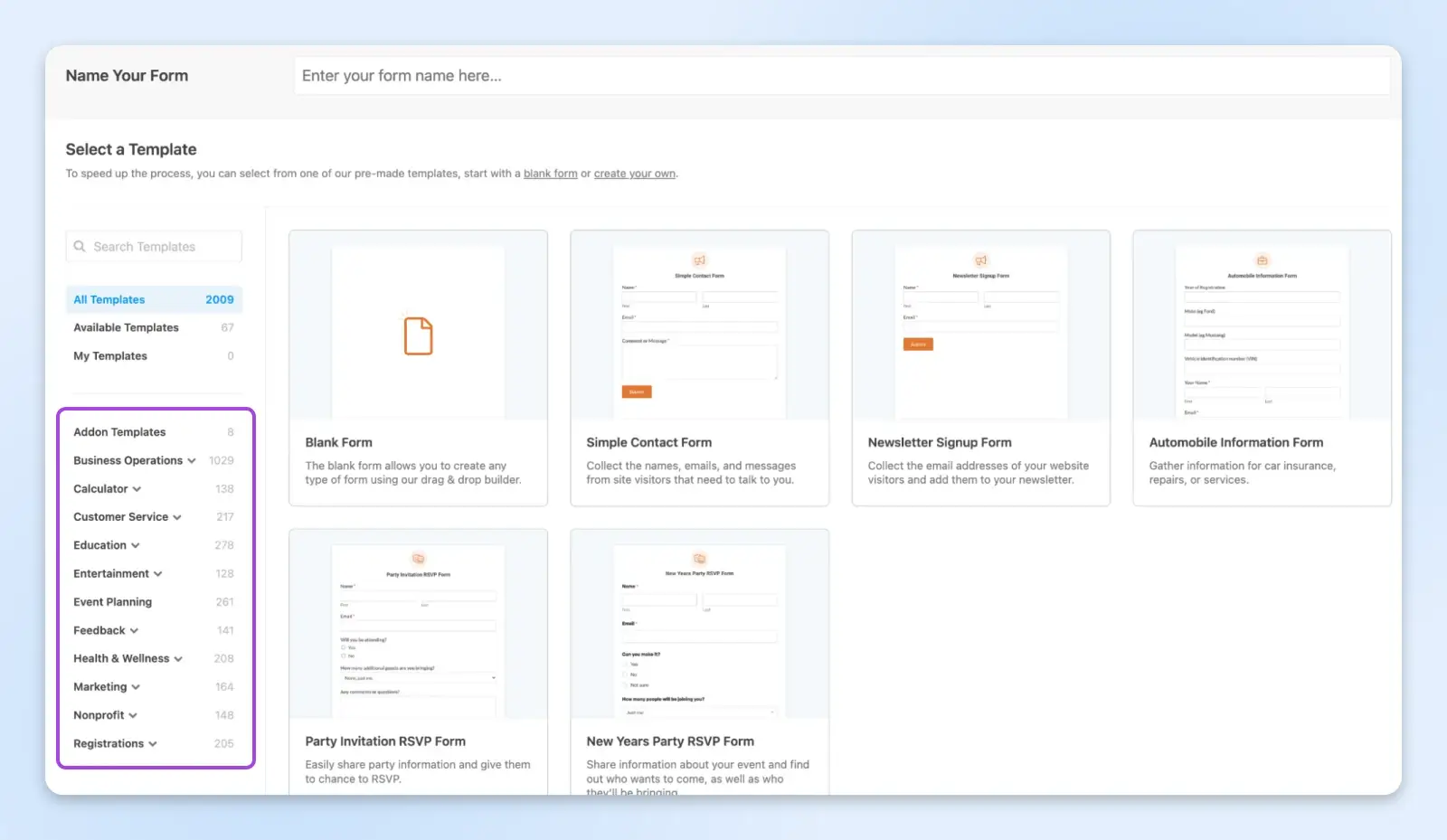Click the search magnifier icon in sidebar
The width and height of the screenshot is (1447, 840).
[x=80, y=247]
